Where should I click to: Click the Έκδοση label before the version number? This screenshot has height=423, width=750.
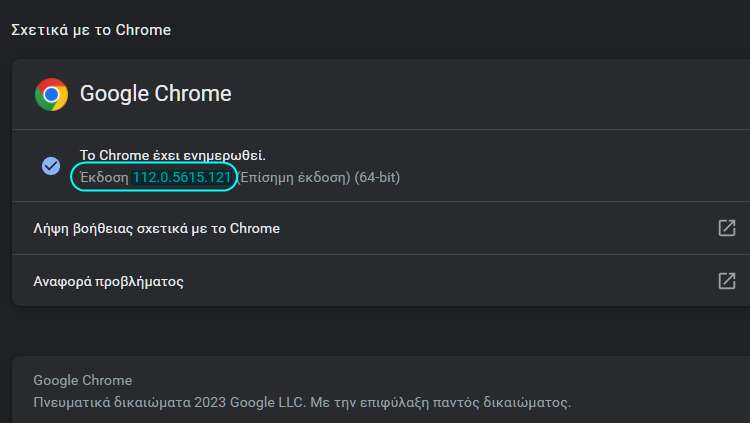104,177
